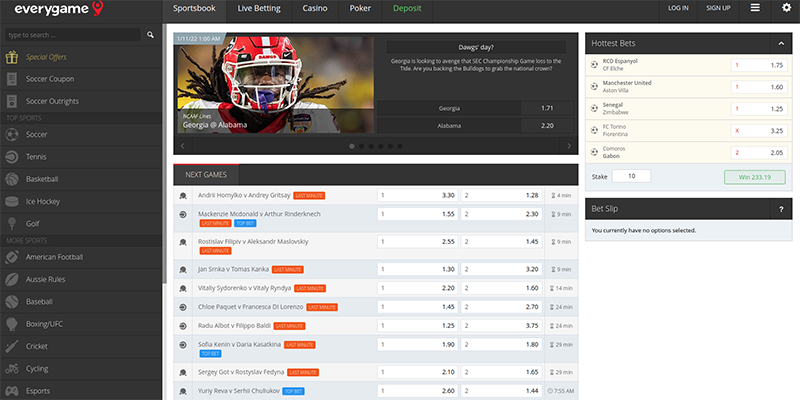The image size is (800, 400).
Task: Select odds 1.90 for Sofia Kenin
Action: tap(417, 344)
